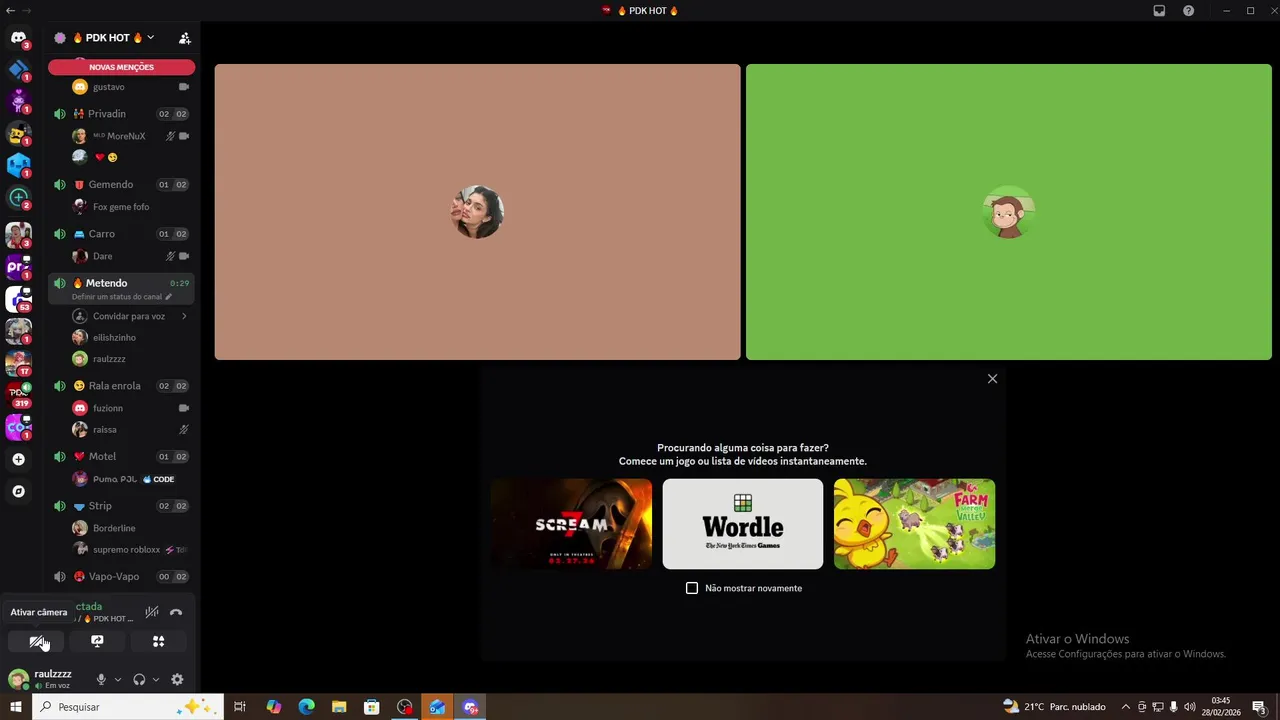Add a server plus button
Screen dimensions: 1280x720
coord(18,459)
